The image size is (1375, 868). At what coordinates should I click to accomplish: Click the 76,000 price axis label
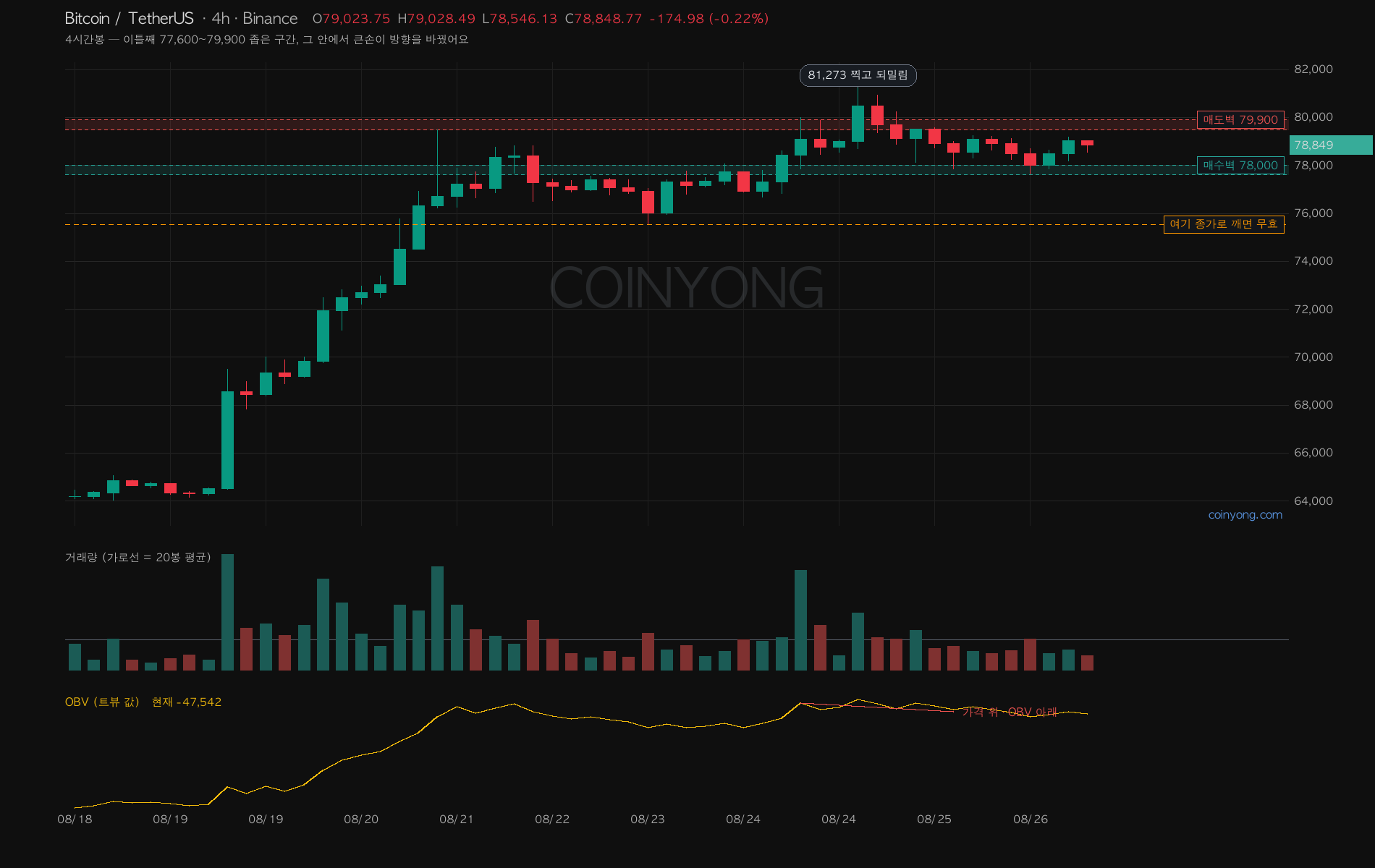click(1313, 213)
